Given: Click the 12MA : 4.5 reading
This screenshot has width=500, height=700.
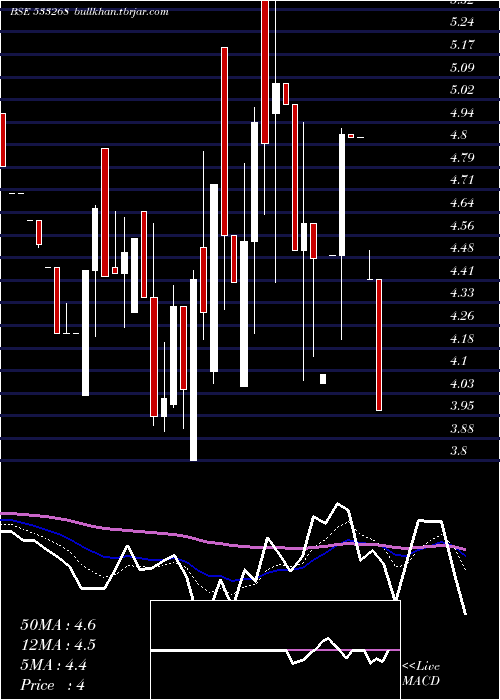Looking at the screenshot, I should (x=58, y=645).
